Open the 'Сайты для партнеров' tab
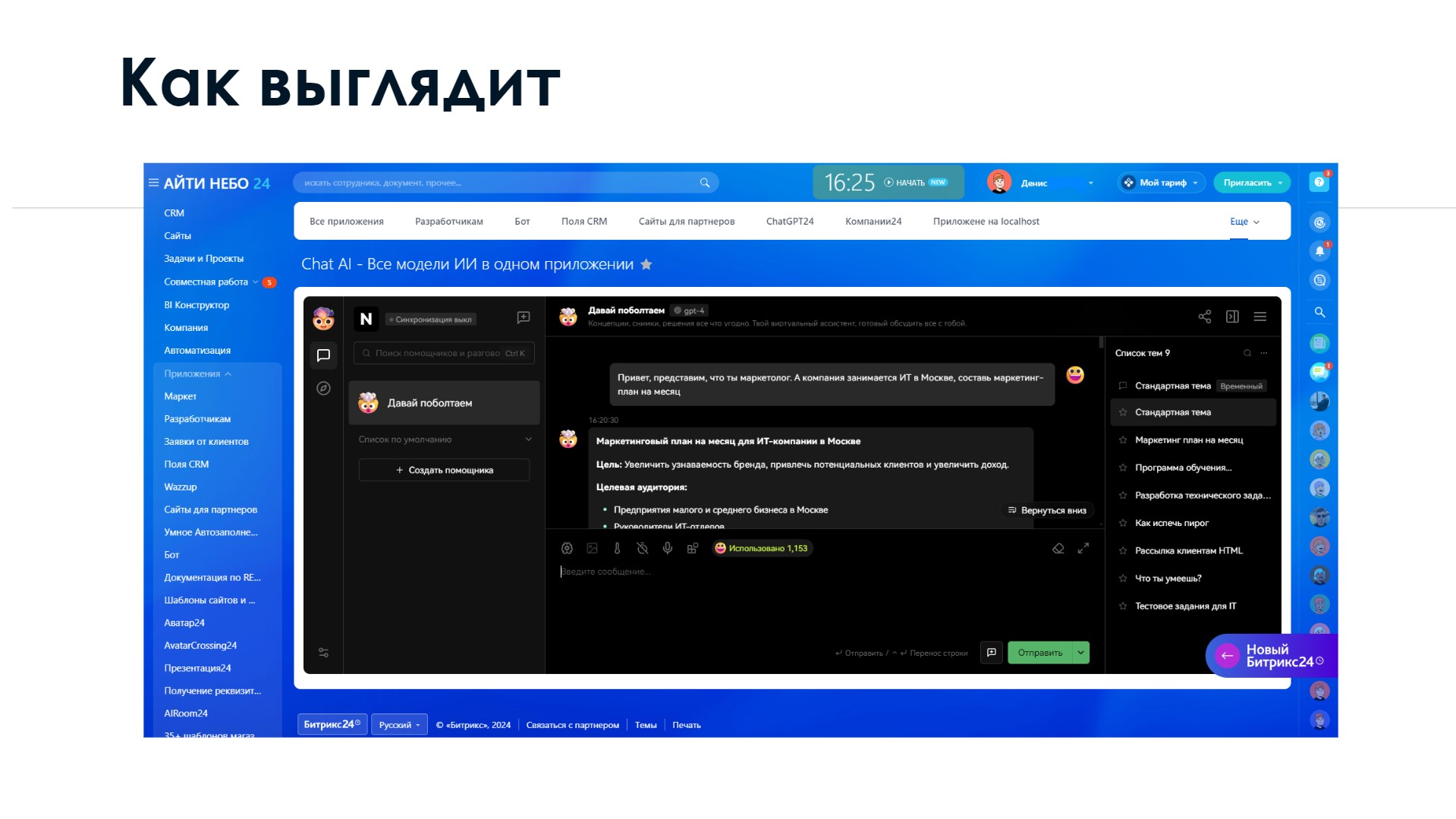Viewport: 1456px width, 819px height. tap(687, 222)
